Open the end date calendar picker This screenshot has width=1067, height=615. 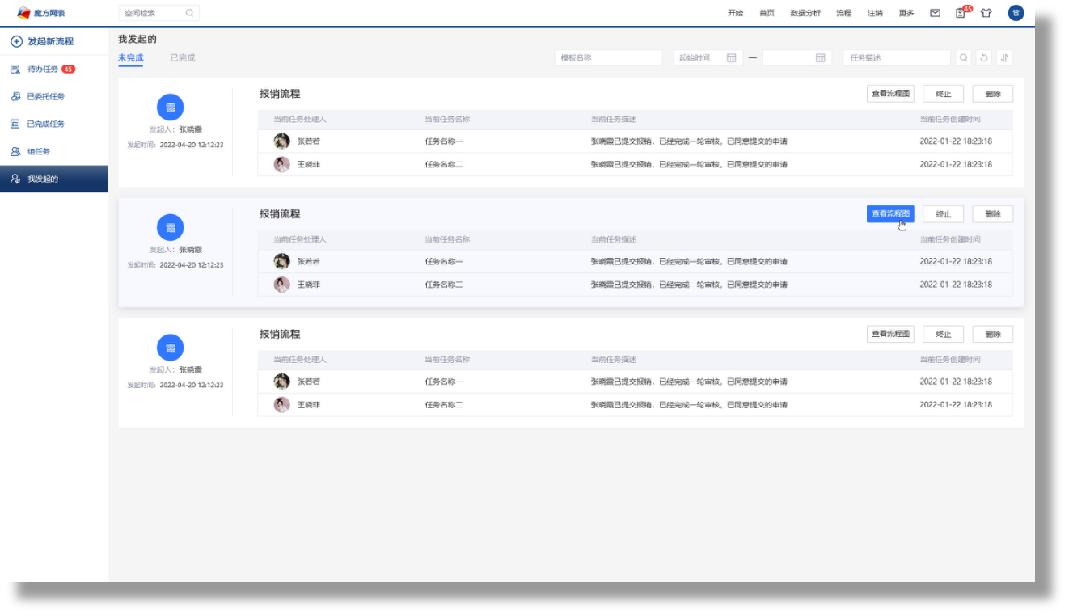point(820,58)
